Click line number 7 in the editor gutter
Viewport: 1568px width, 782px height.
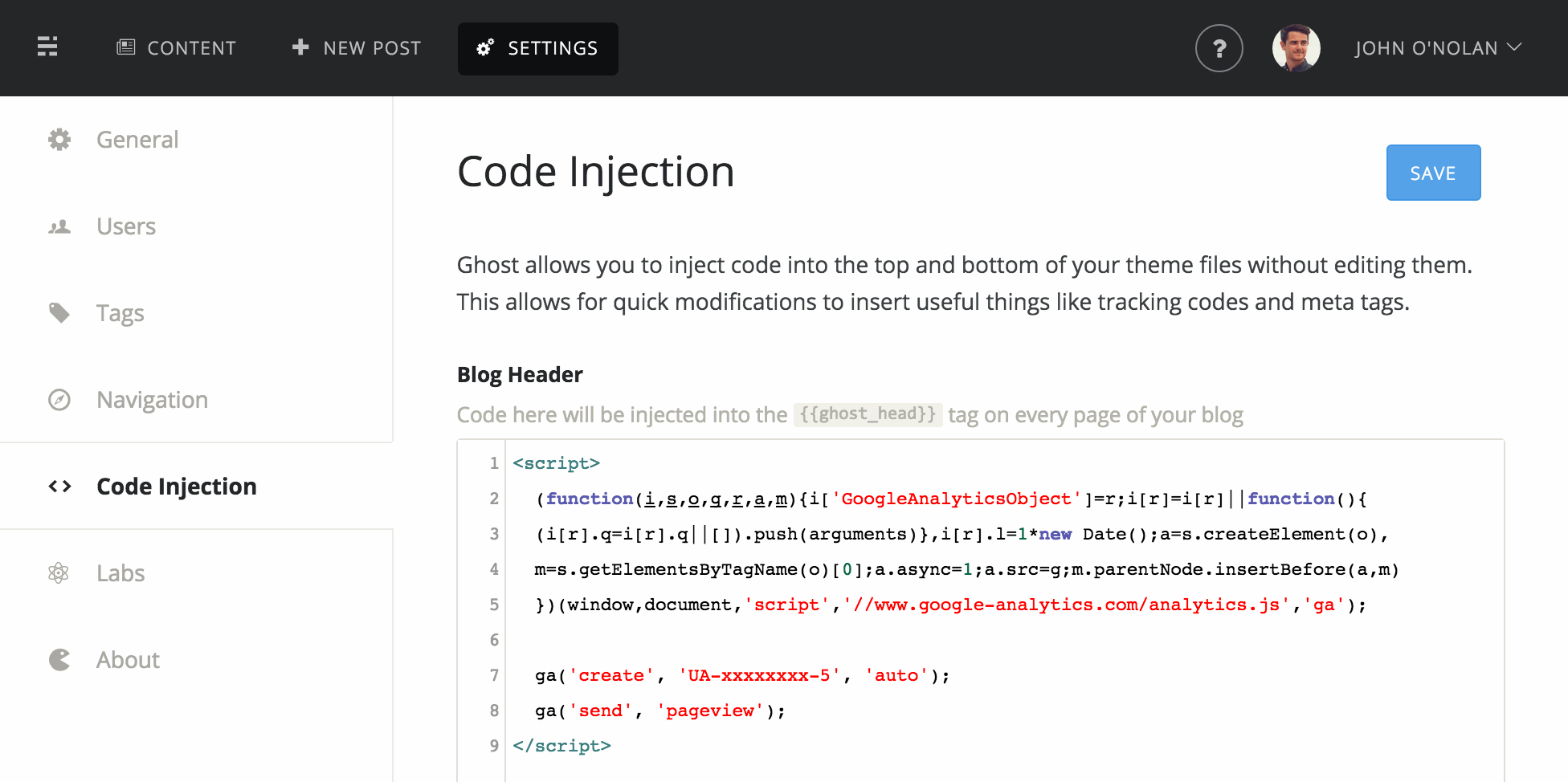pos(493,675)
